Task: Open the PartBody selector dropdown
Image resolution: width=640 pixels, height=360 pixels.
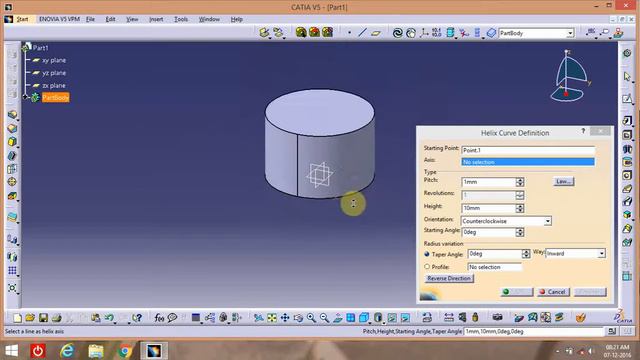Action: 570,33
